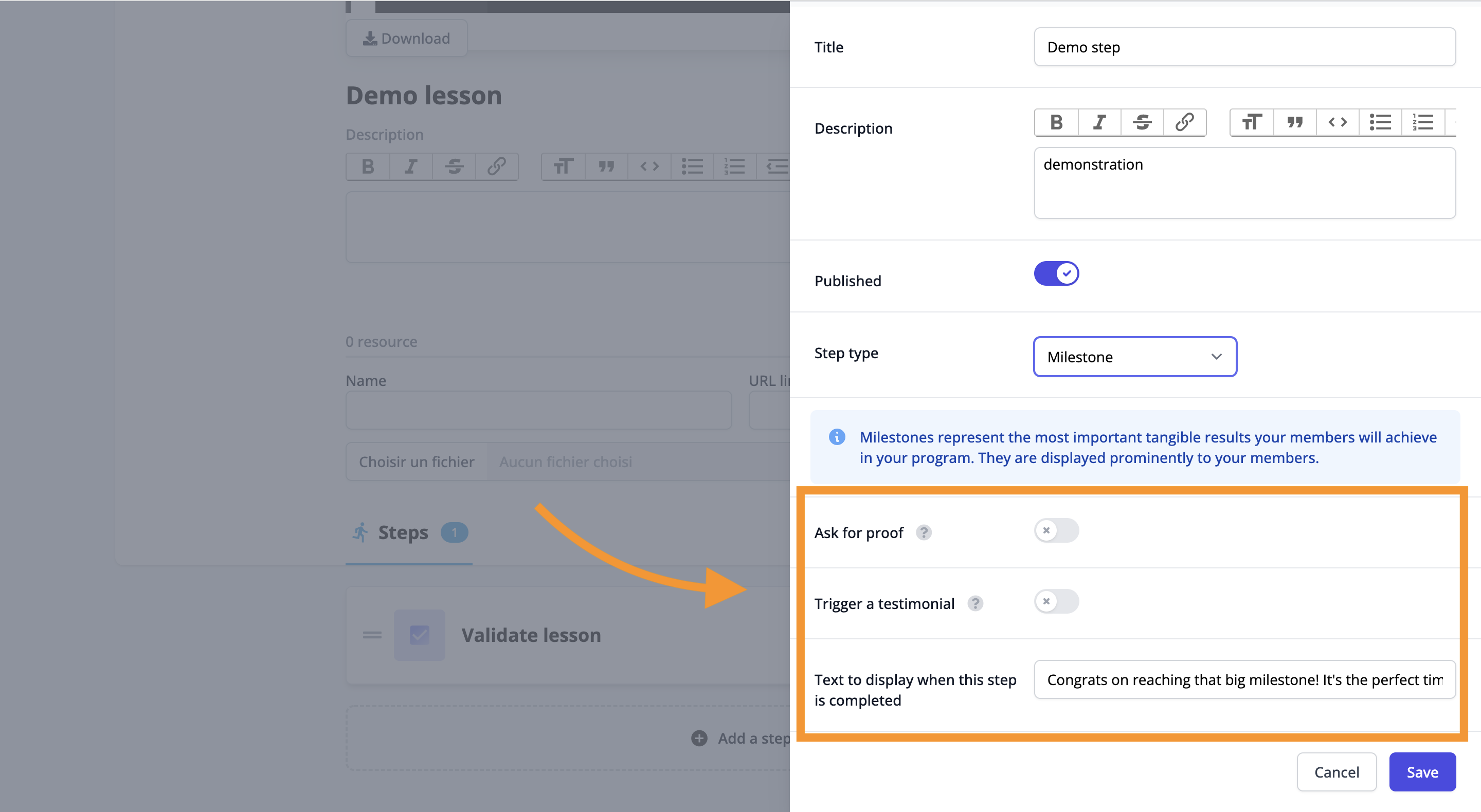
Task: Open help tooltip for Trigger a testimonial
Action: click(x=975, y=603)
